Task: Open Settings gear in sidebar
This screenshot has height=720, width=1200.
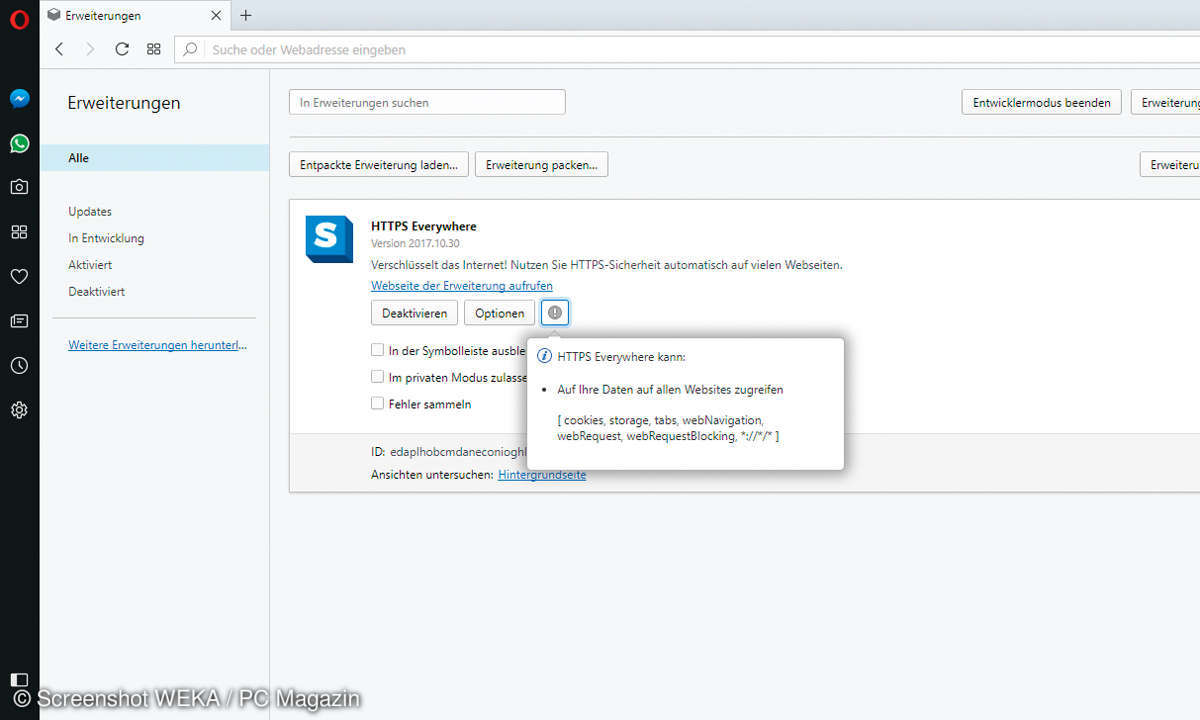Action: 19,410
